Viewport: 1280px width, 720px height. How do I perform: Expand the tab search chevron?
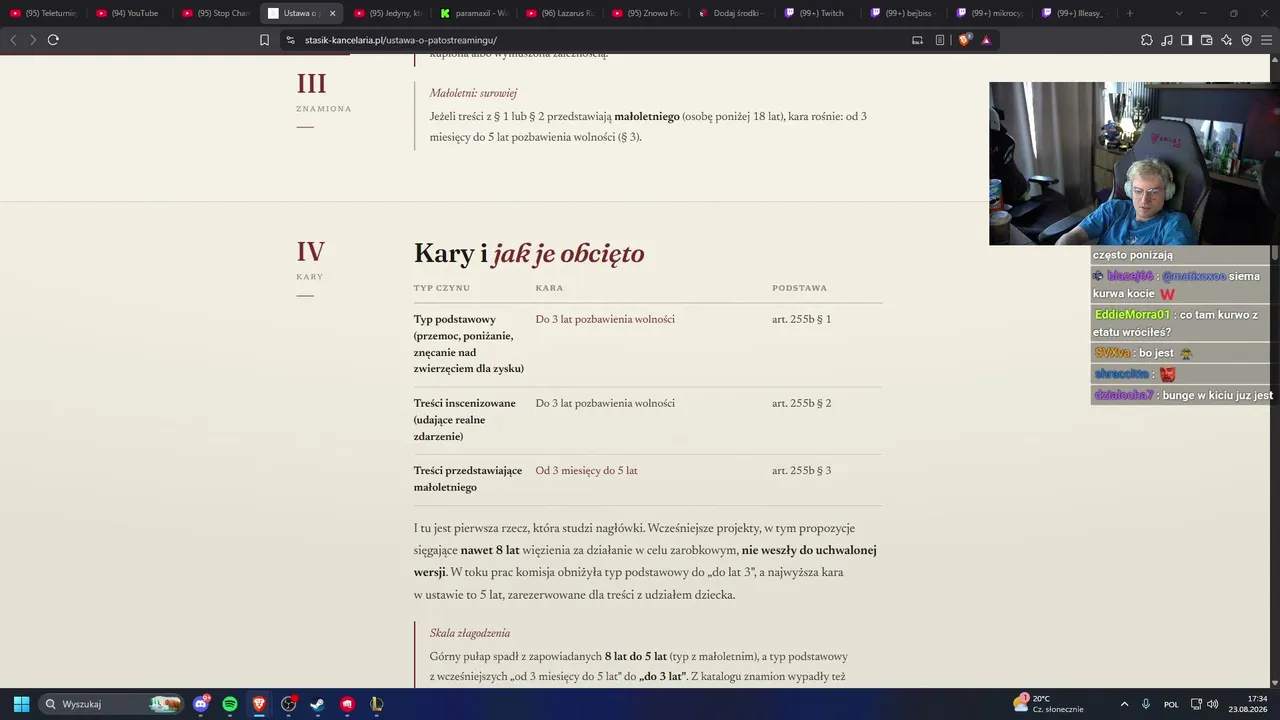pos(1179,13)
